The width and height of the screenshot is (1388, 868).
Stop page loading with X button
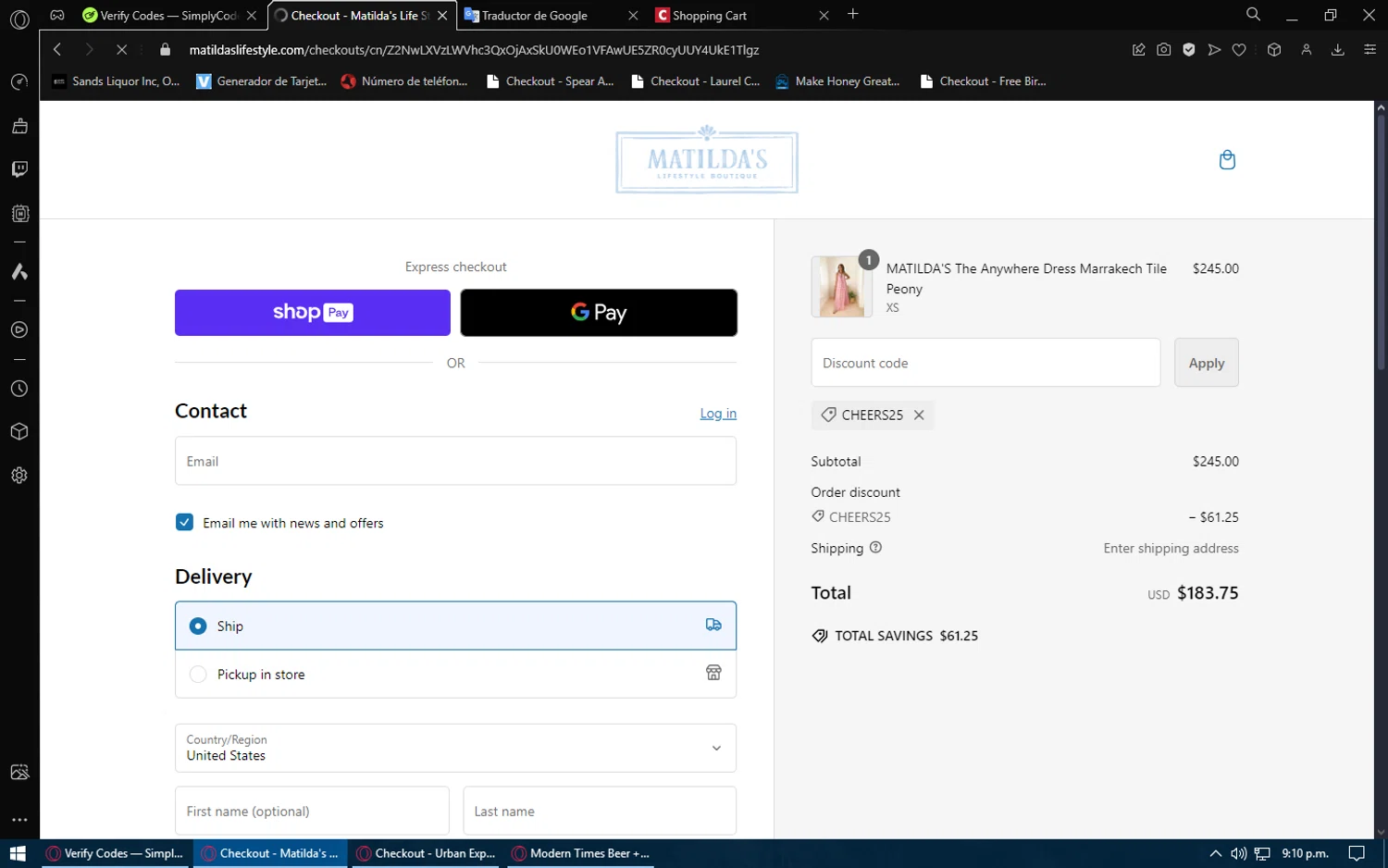click(121, 50)
